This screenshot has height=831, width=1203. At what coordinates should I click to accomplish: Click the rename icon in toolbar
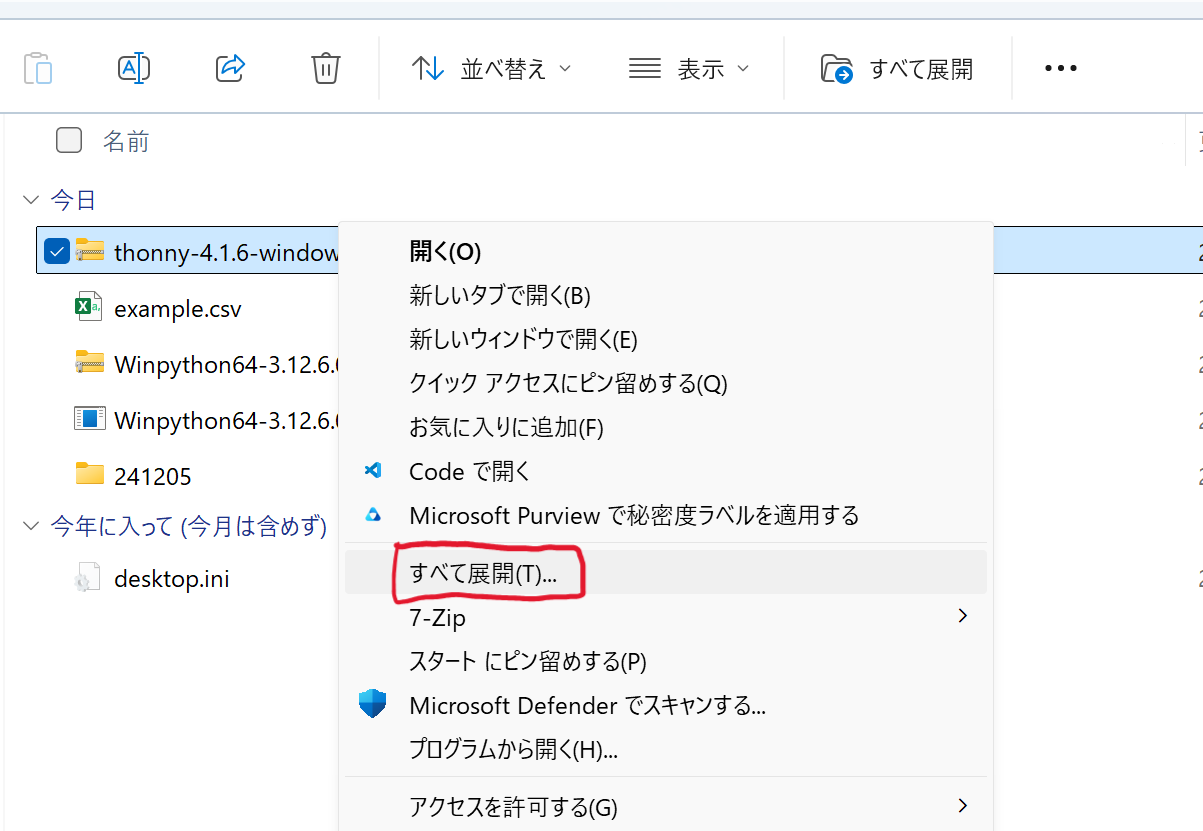point(134,68)
